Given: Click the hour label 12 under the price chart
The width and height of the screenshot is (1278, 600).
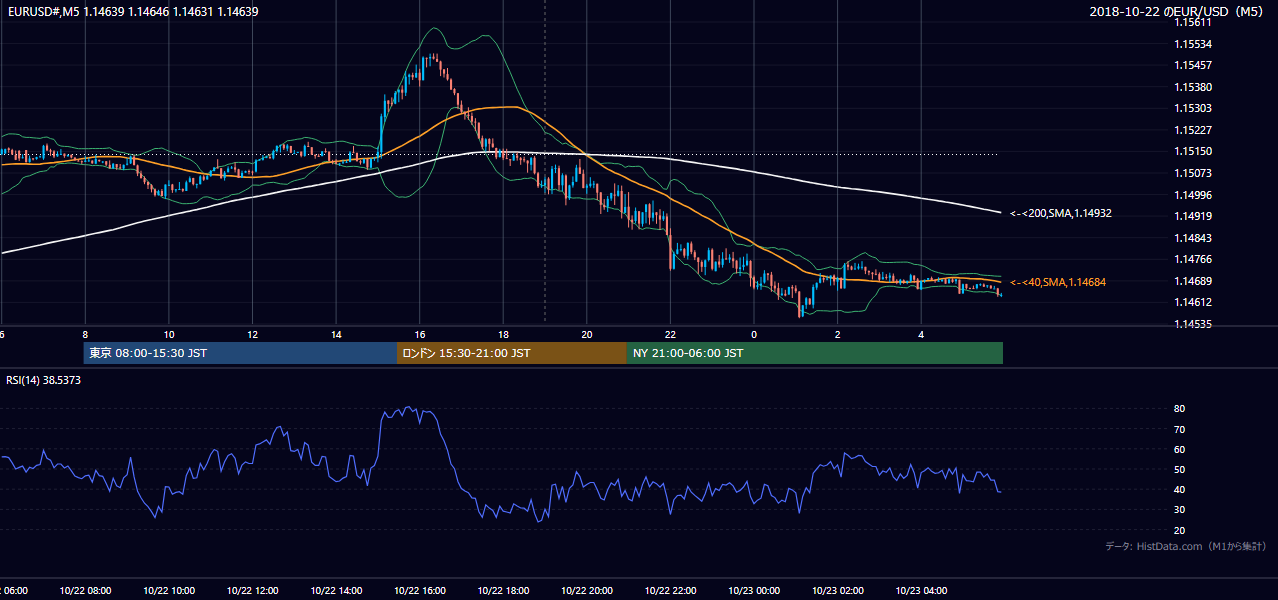Looking at the screenshot, I should coord(253,334).
